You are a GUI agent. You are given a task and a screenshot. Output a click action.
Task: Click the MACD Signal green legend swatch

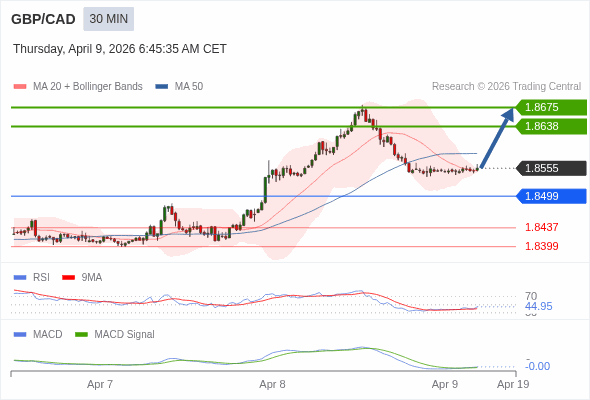[x=81, y=335]
